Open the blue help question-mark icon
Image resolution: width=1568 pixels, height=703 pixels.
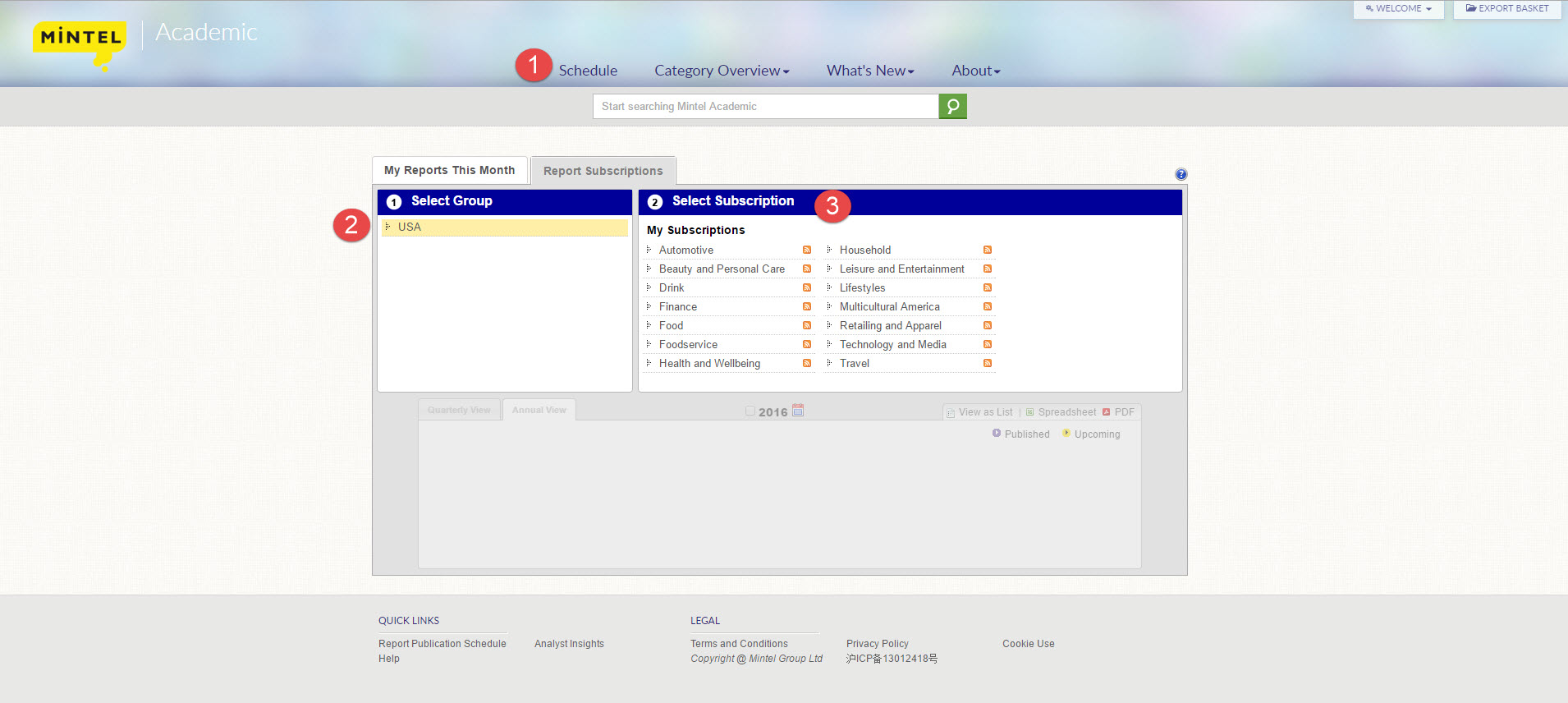tap(1181, 174)
